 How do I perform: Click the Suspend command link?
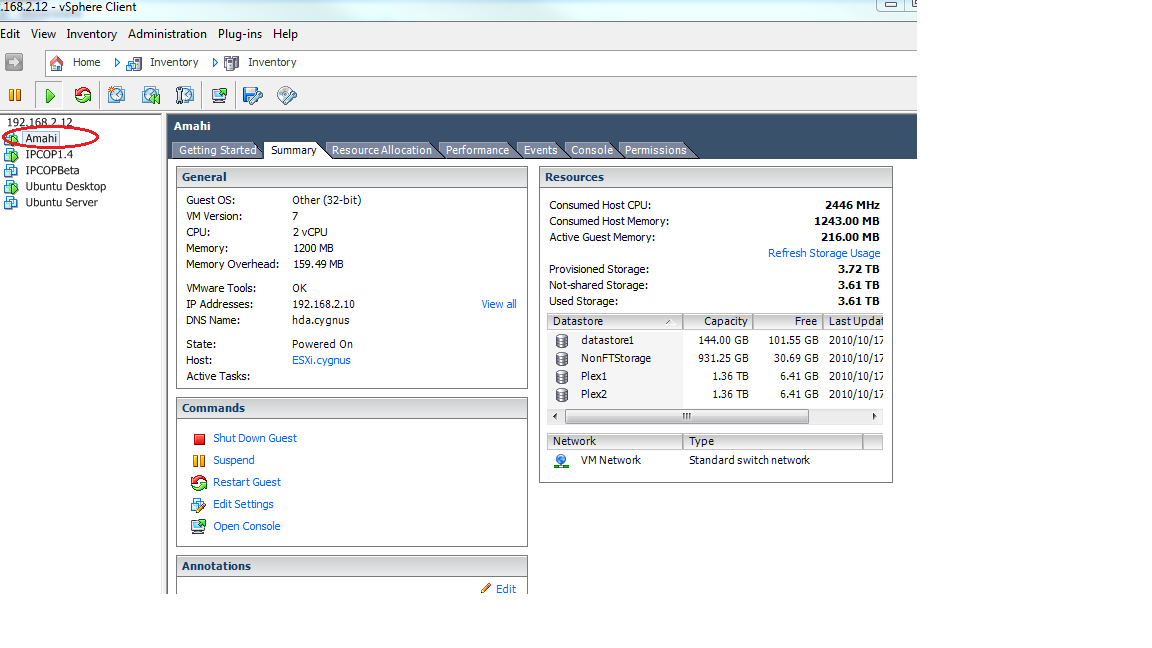[234, 461]
